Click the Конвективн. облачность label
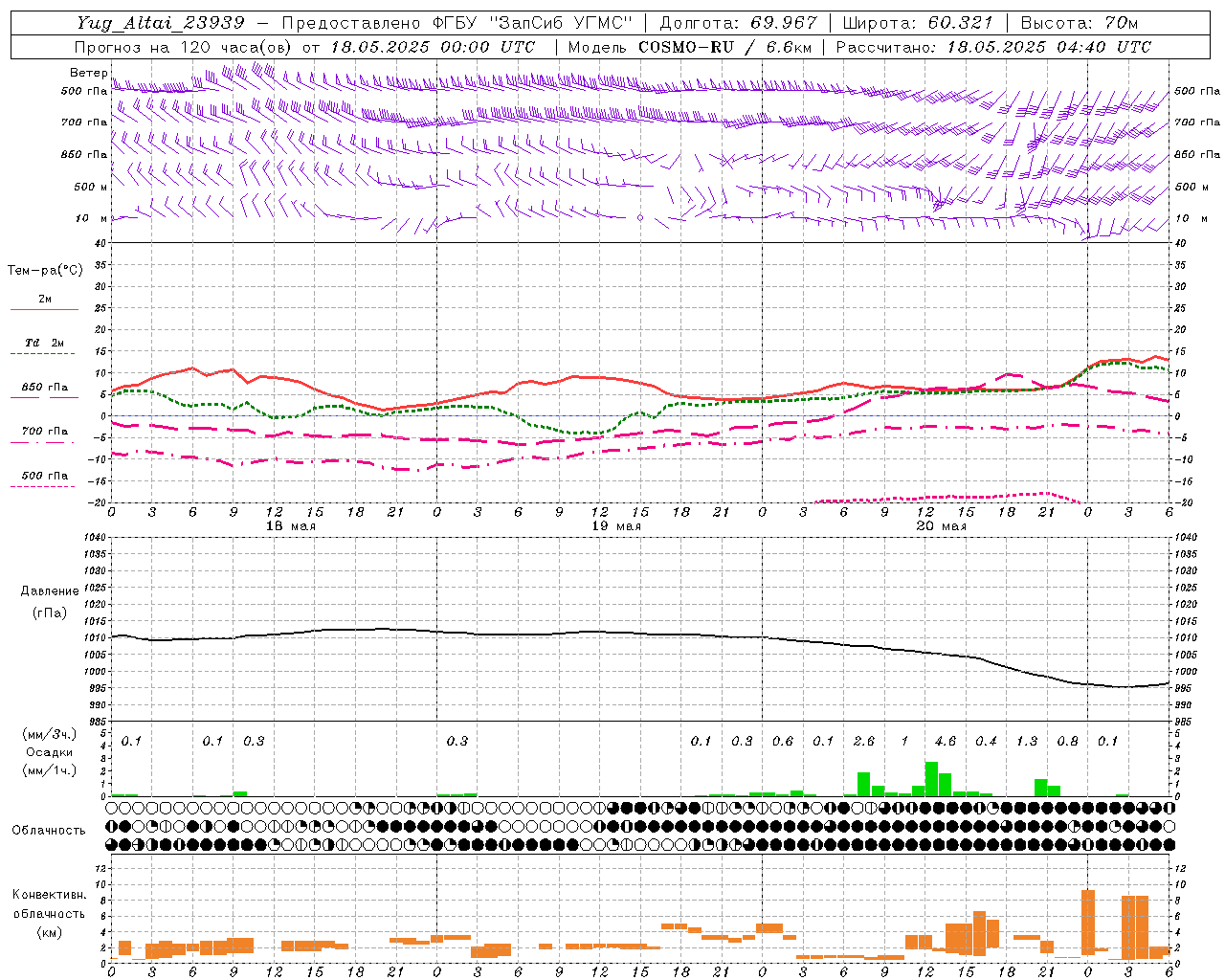Viewport: 1225px width, 980px height. point(49,904)
